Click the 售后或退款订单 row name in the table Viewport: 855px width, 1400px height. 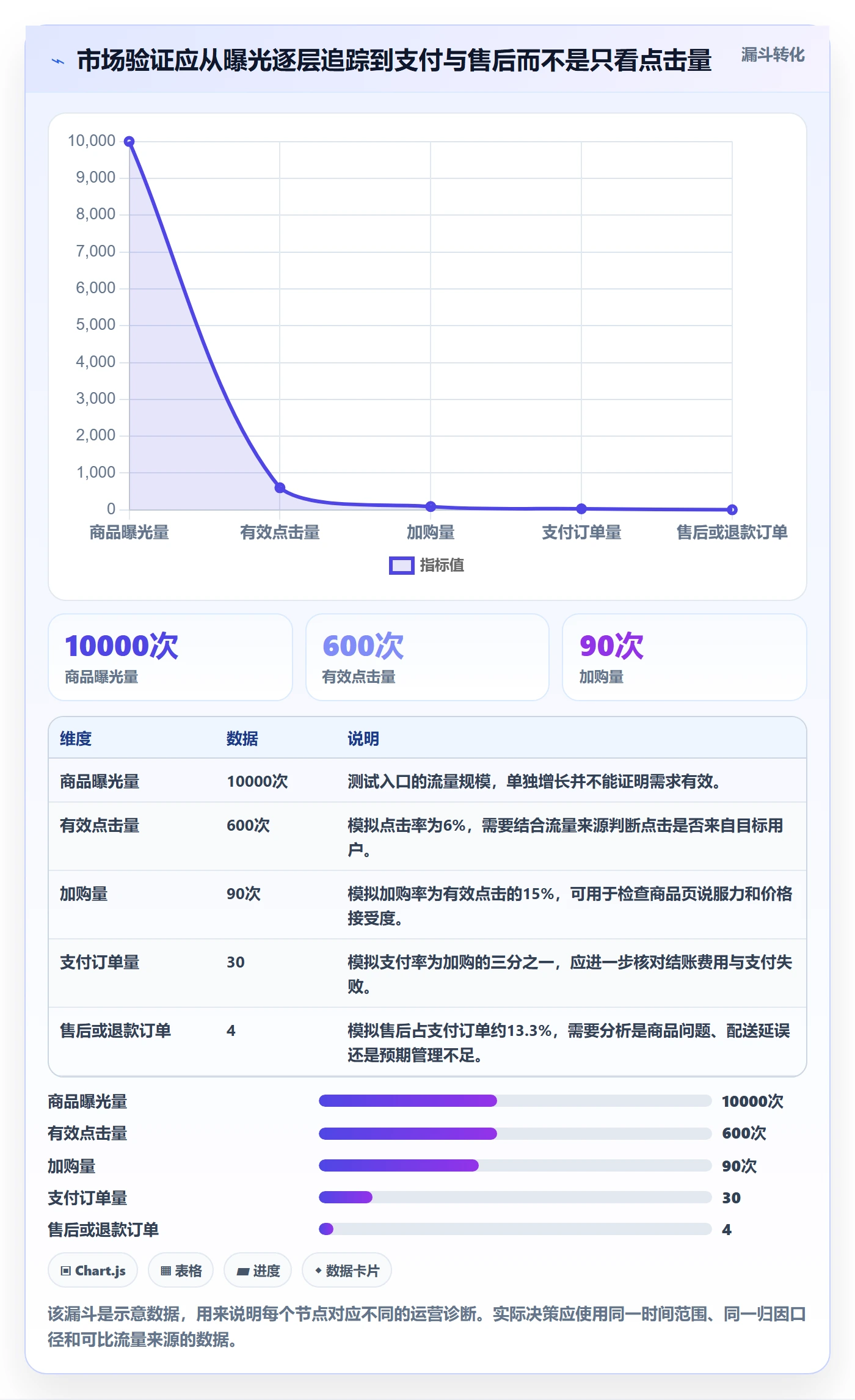click(115, 1030)
